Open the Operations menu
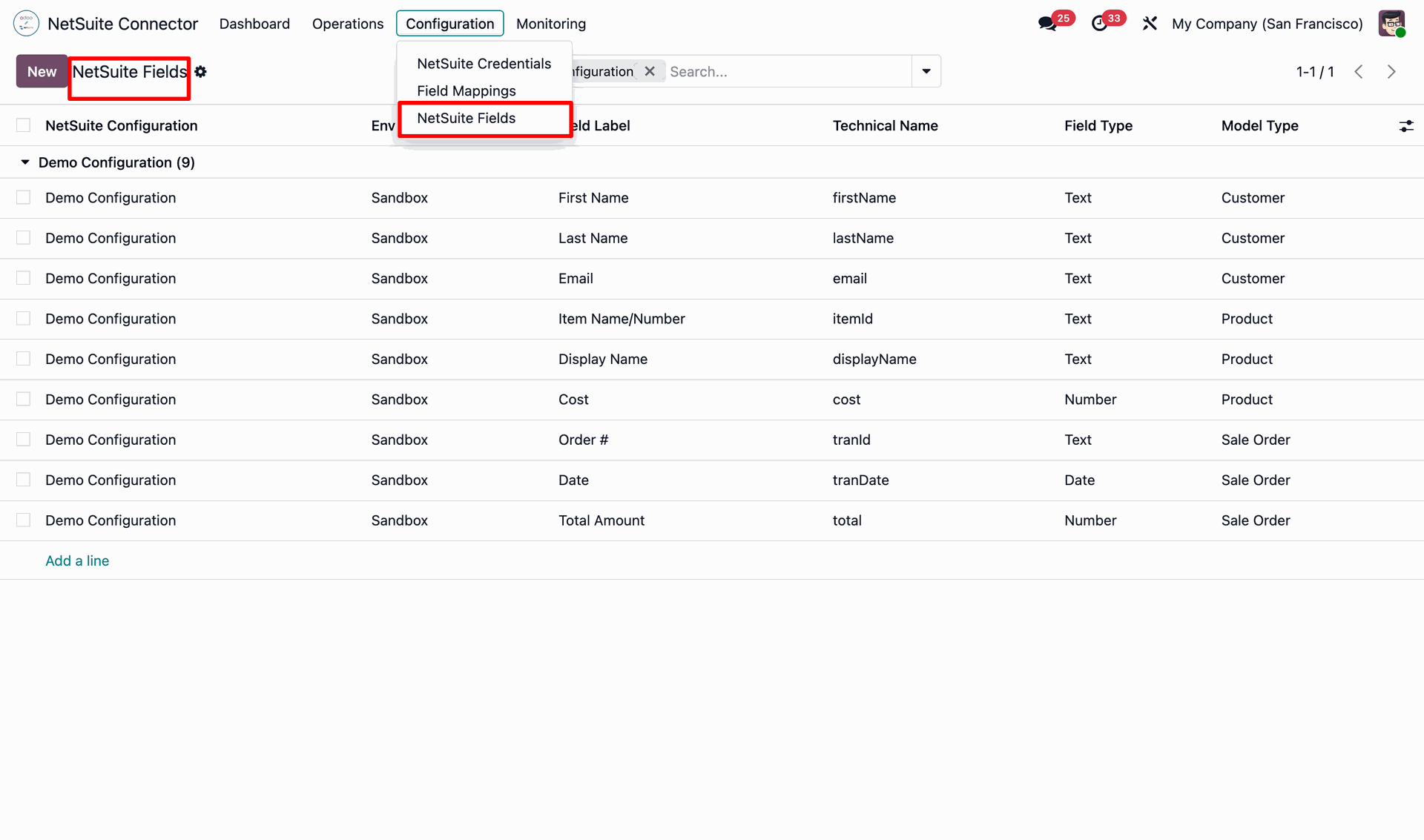The height and width of the screenshot is (840, 1424). click(x=348, y=24)
